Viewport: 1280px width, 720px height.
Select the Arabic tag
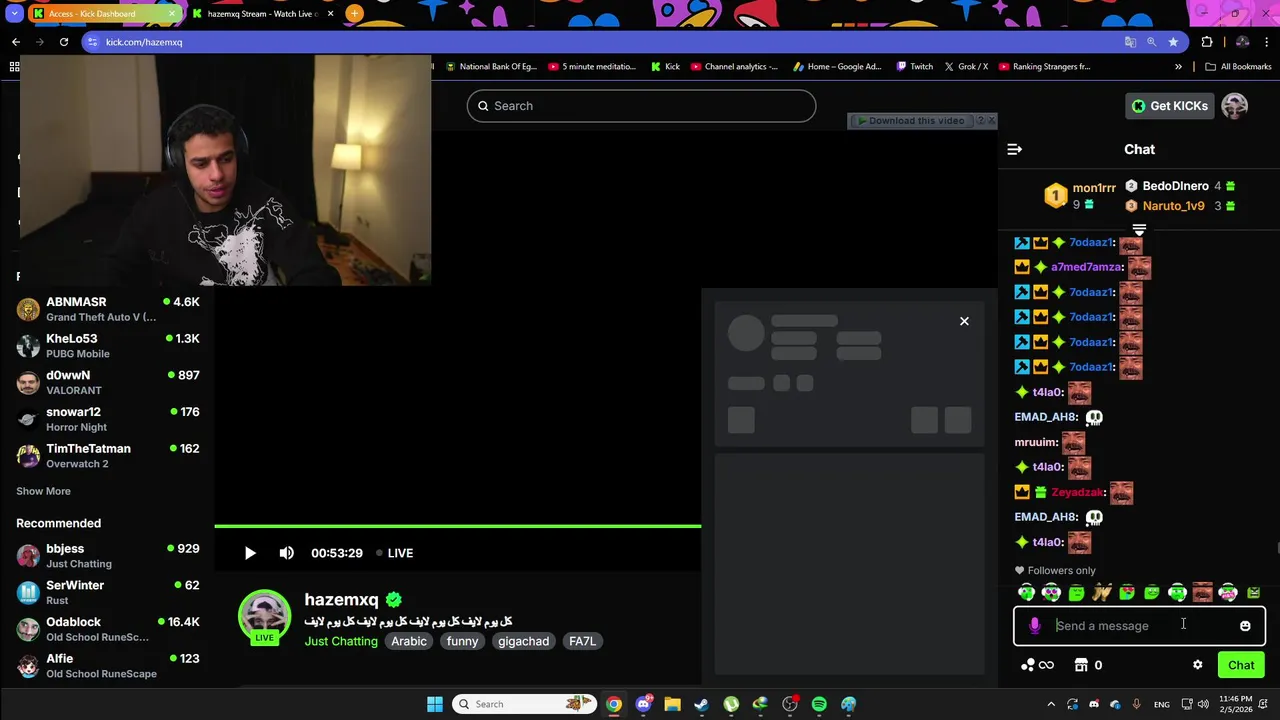click(409, 641)
